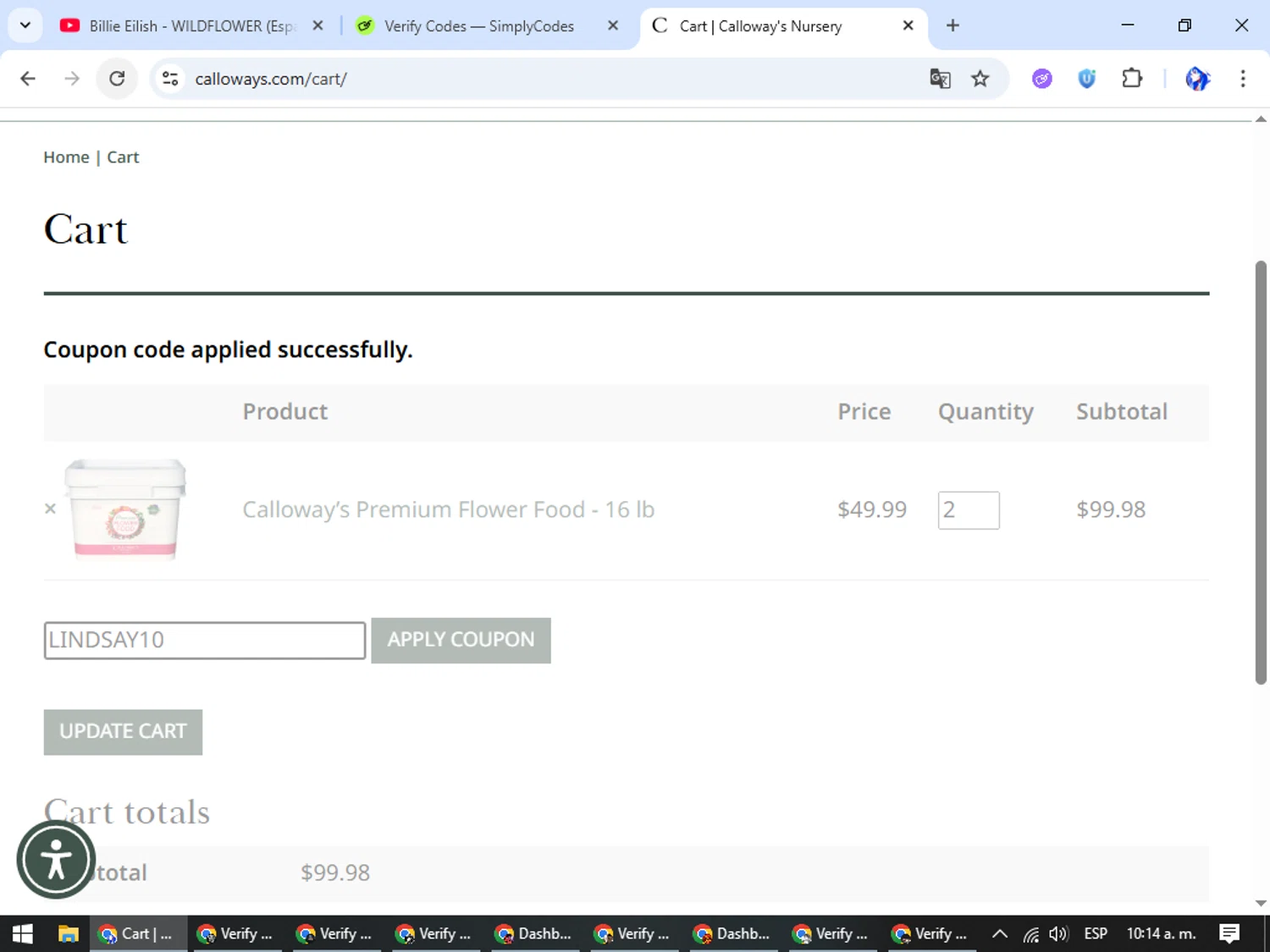The image size is (1270, 952).
Task: Click the UPDATE CART button
Action: tap(123, 732)
